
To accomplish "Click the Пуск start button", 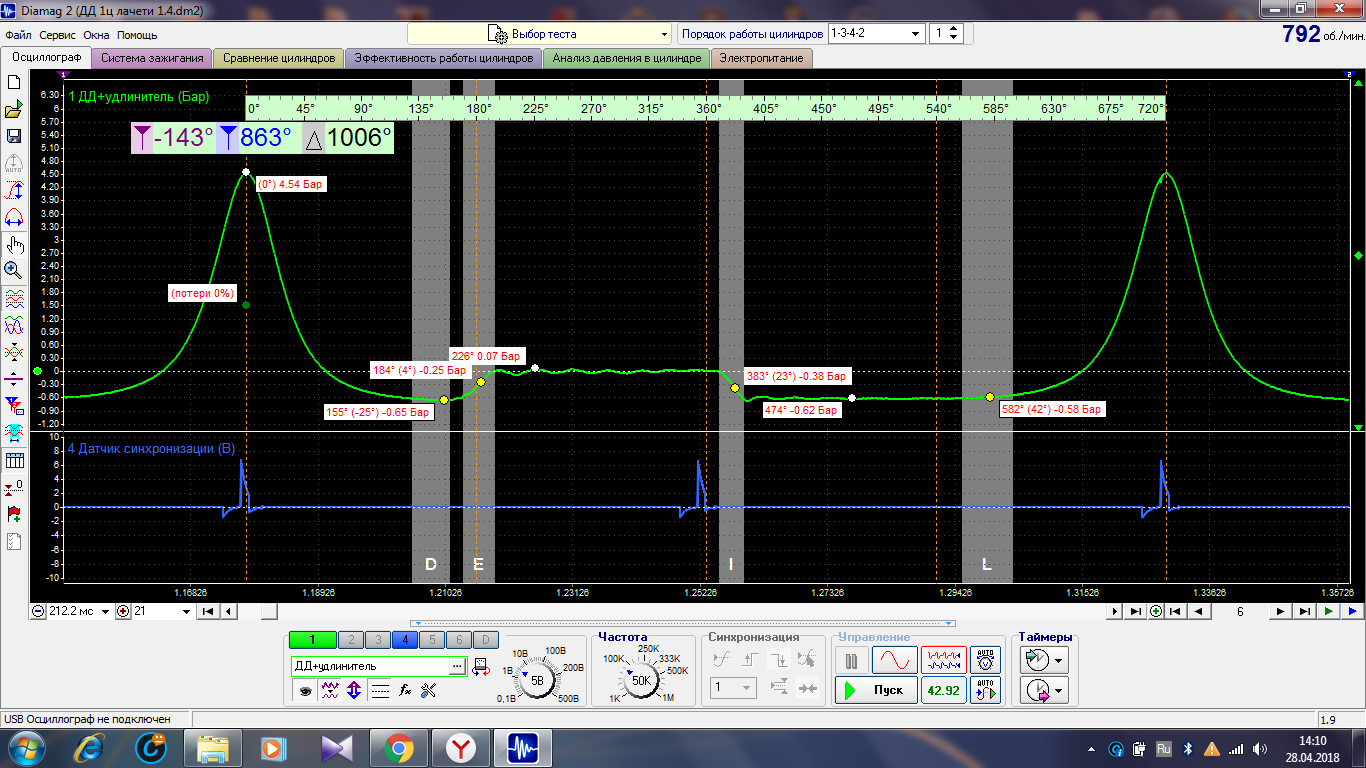I will 877,690.
